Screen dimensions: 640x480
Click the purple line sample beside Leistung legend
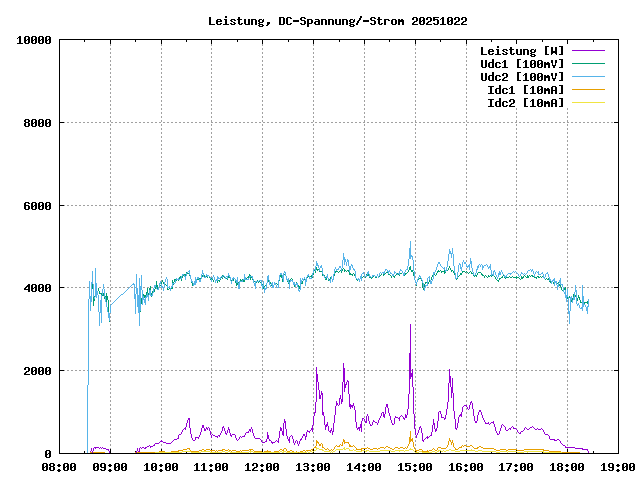[588, 50]
